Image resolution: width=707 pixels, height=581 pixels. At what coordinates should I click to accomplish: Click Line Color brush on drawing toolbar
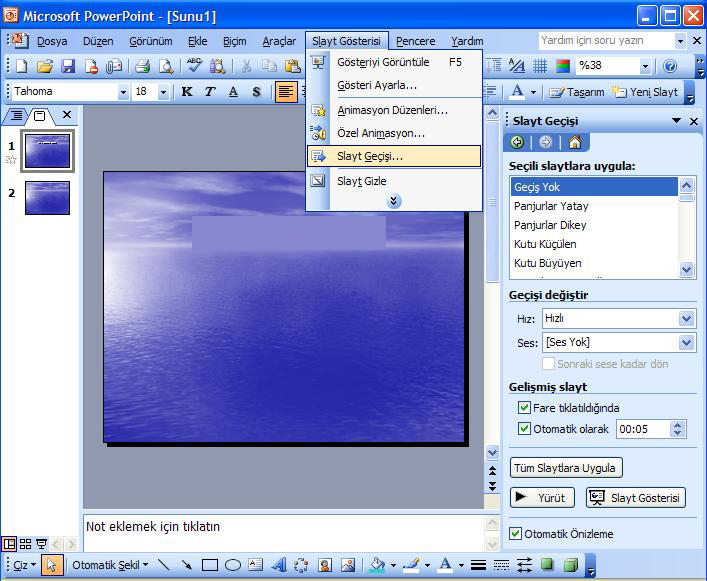[411, 565]
